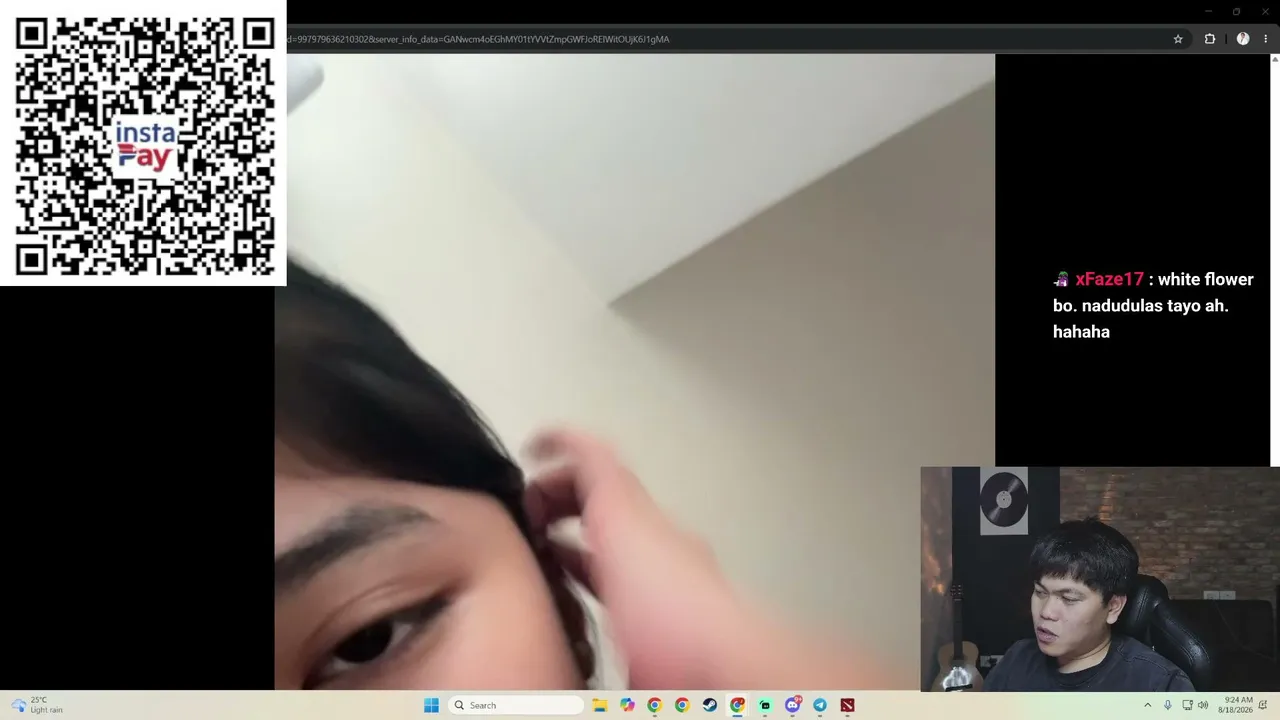The width and height of the screenshot is (1280, 720).
Task: Click the microphone icon in the system tray
Action: click(1167, 705)
